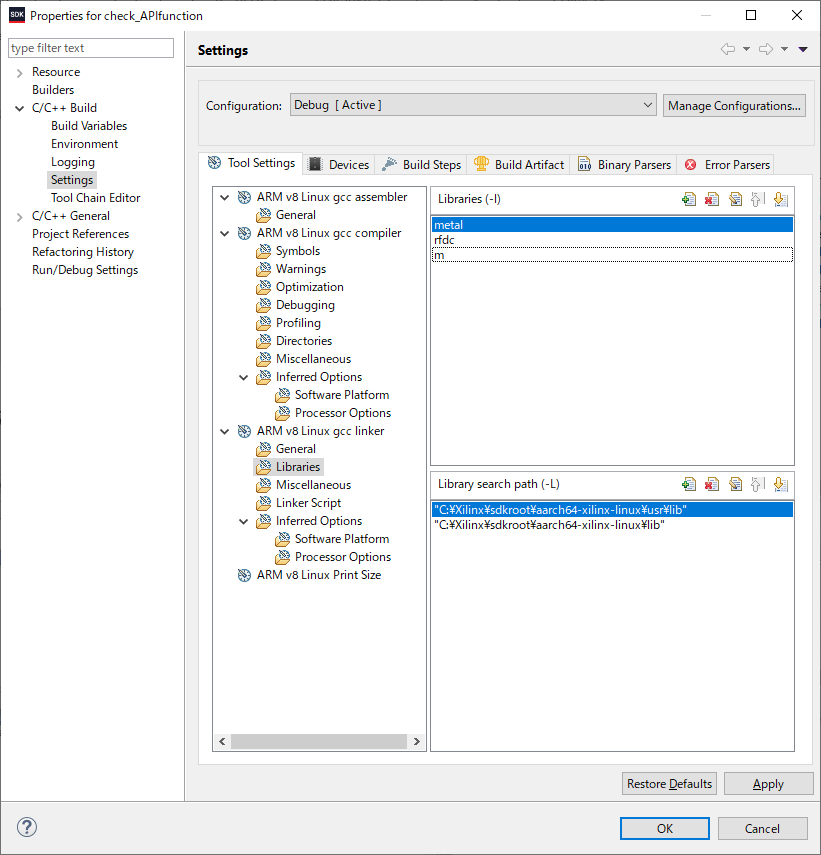The width and height of the screenshot is (821, 855).
Task: Focus the type filter text field
Action: click(91, 48)
